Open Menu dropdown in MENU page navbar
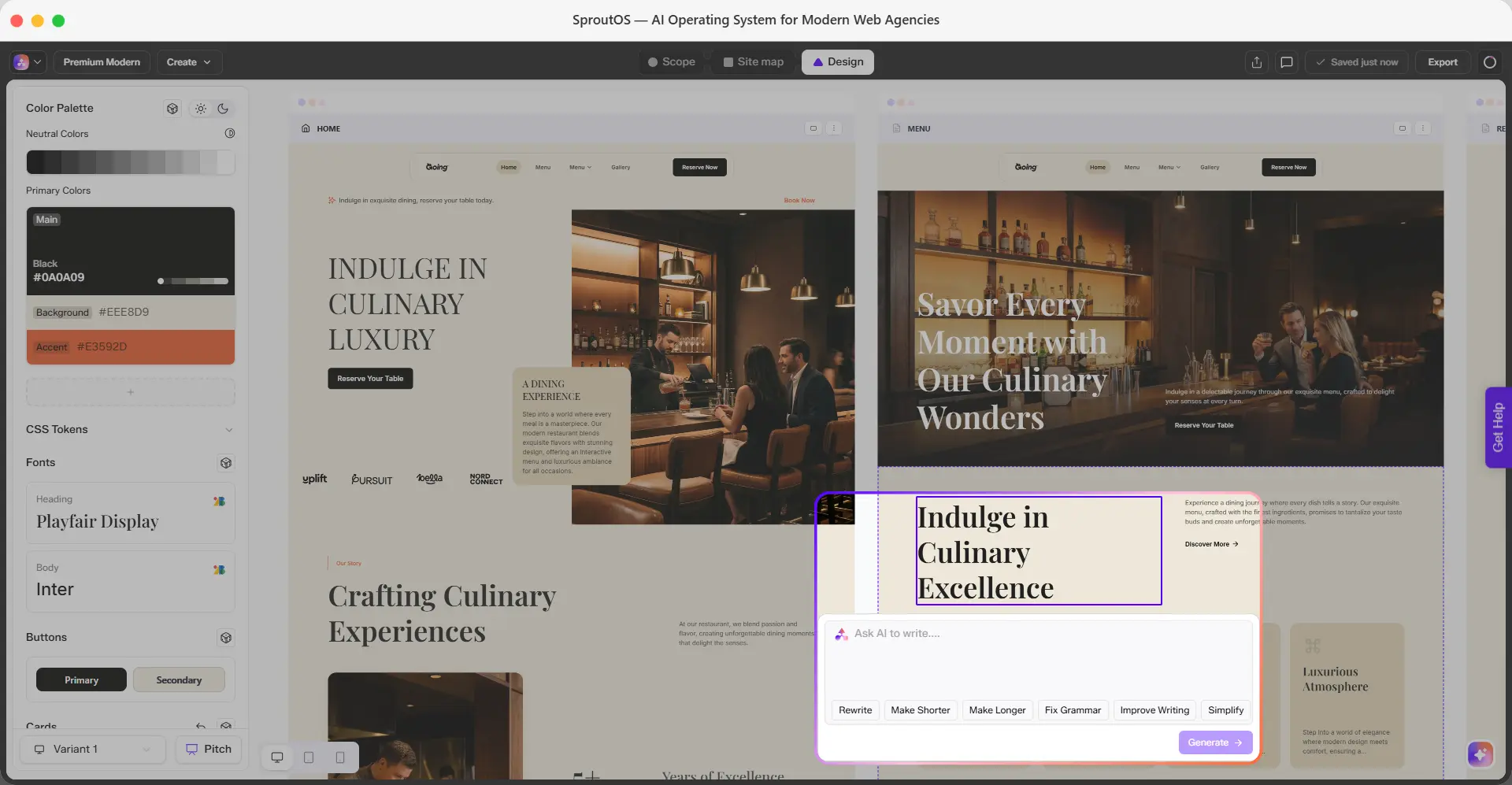The image size is (1512, 785). pyautogui.click(x=1169, y=167)
